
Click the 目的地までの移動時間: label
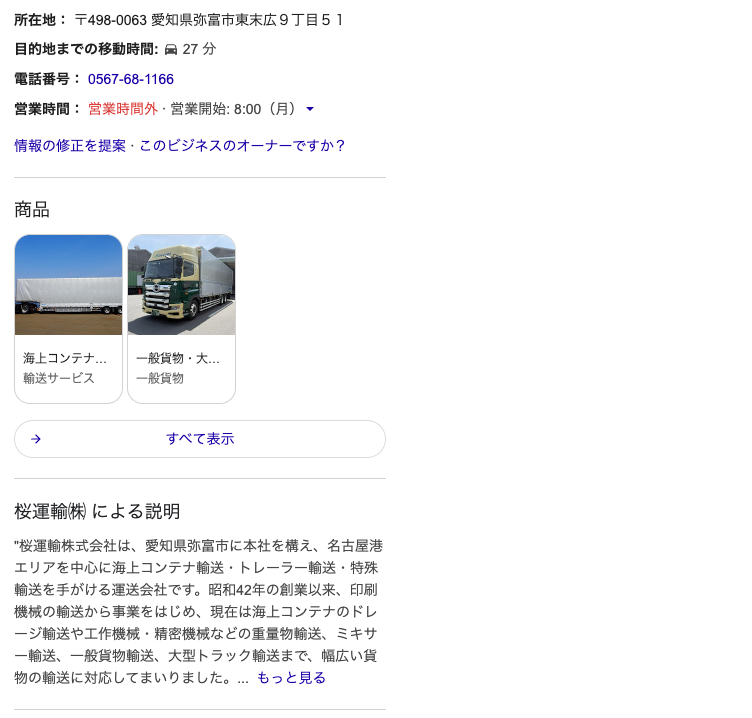(x=86, y=49)
